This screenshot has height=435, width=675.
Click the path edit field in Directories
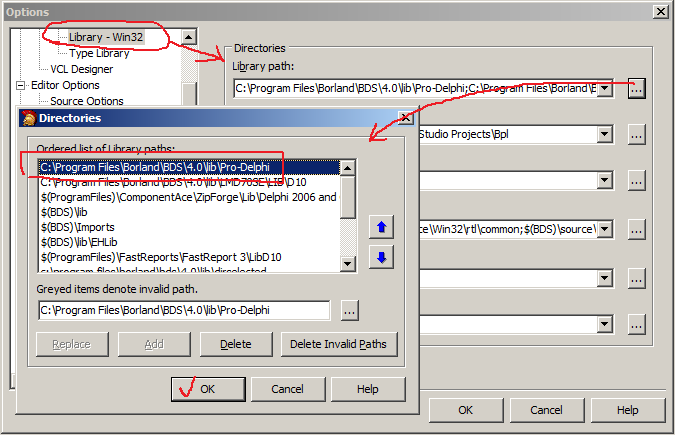tap(184, 311)
